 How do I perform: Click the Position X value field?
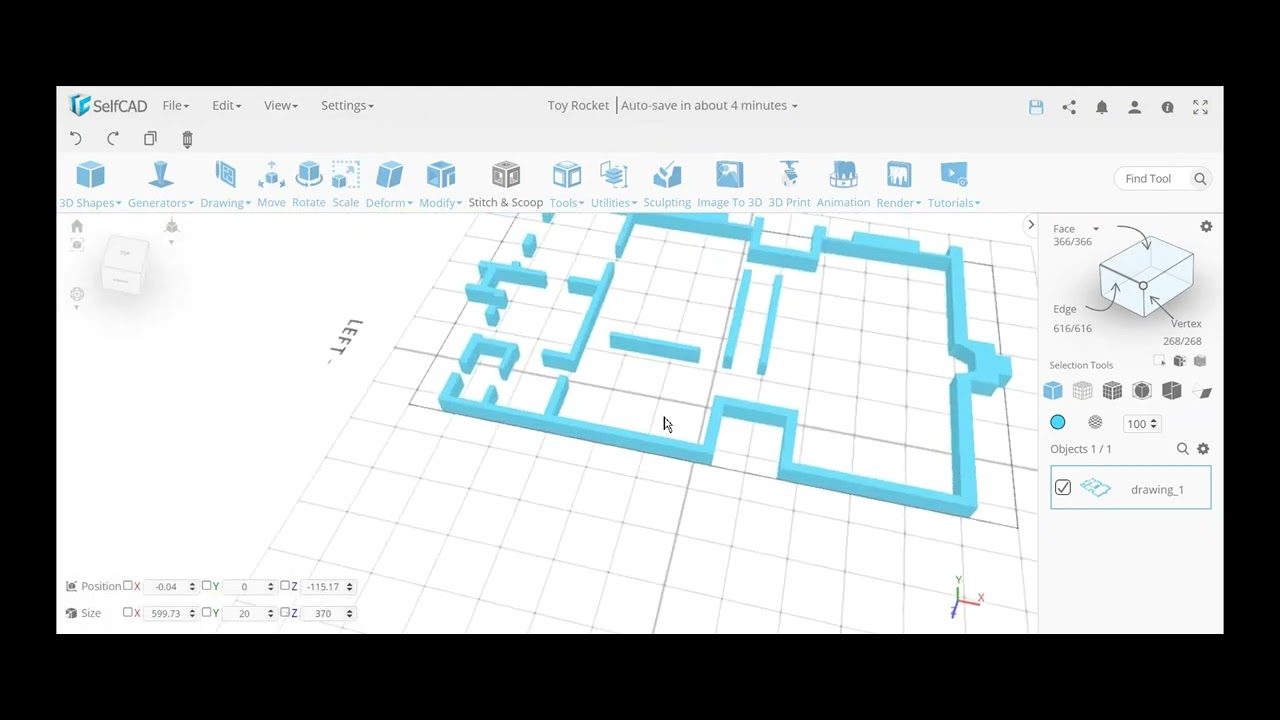(x=170, y=587)
